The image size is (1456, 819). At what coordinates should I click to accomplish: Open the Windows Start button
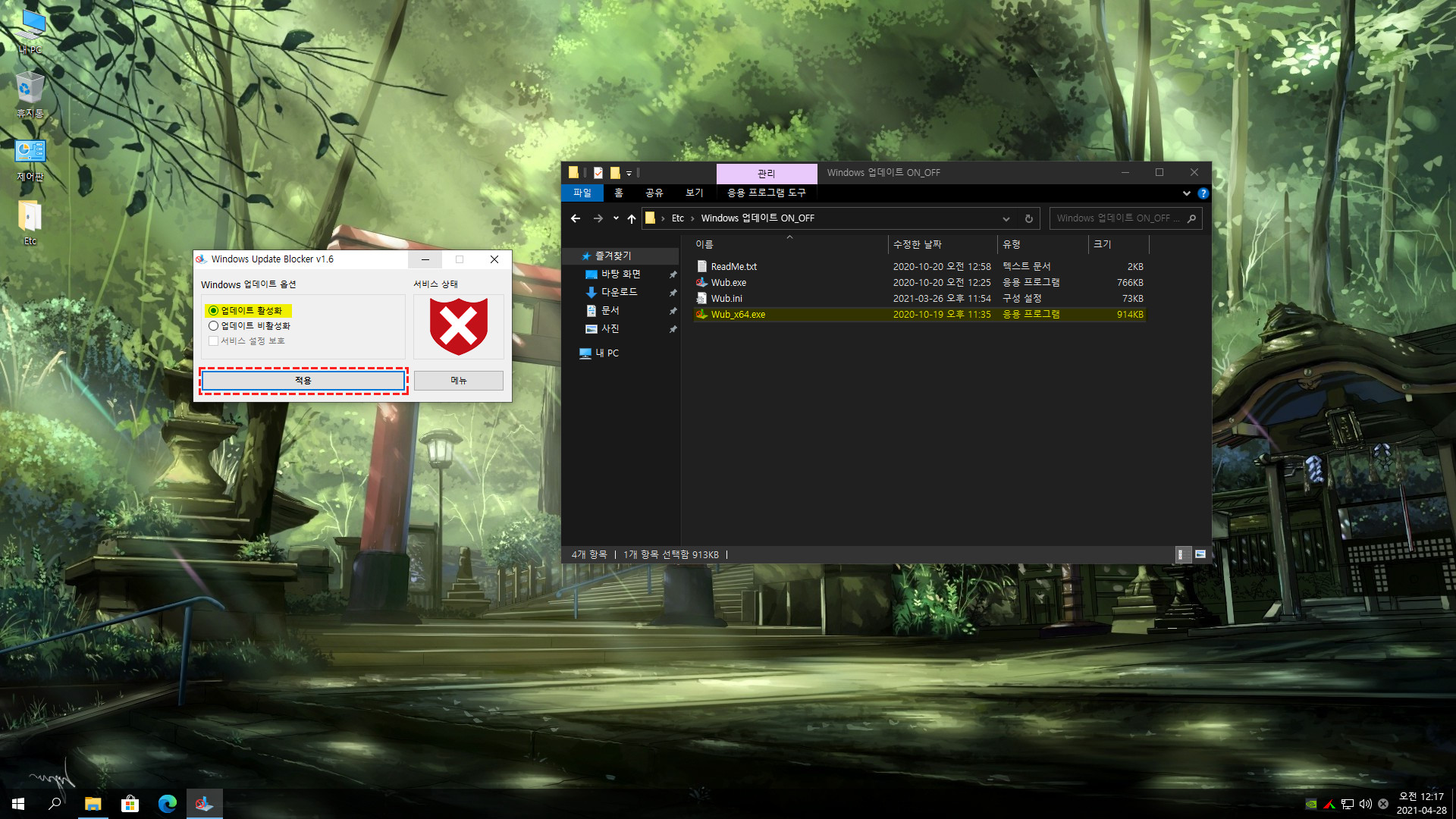(x=18, y=804)
